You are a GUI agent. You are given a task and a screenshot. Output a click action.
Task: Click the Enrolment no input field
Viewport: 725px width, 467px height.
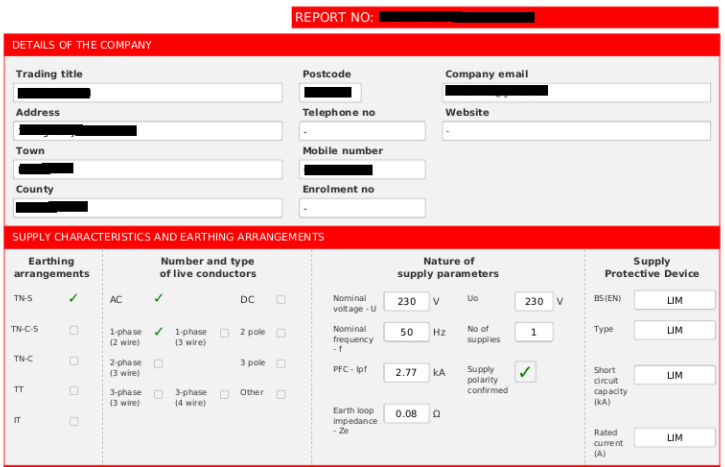click(x=362, y=208)
